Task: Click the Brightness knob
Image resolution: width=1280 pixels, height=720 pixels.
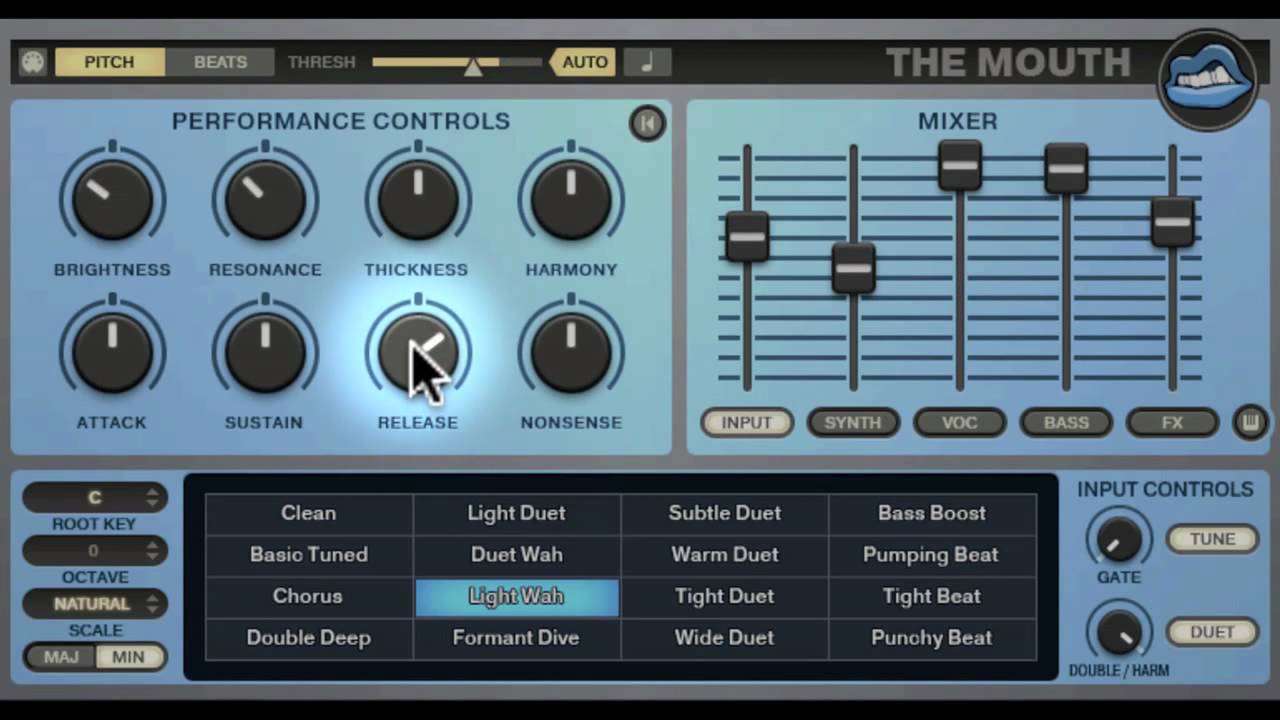Action: 112,200
